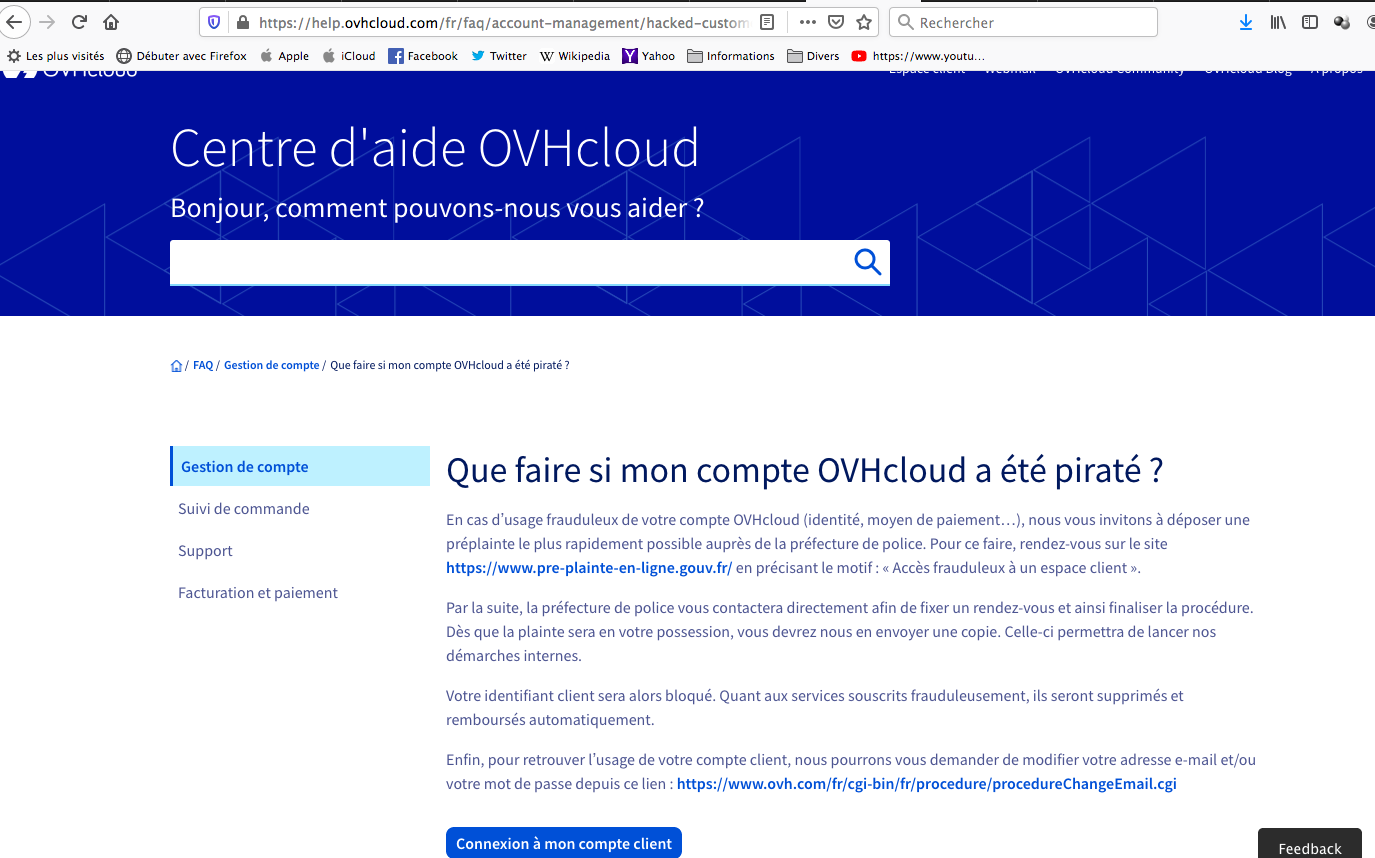Open tracking protection shield icon

213,22
